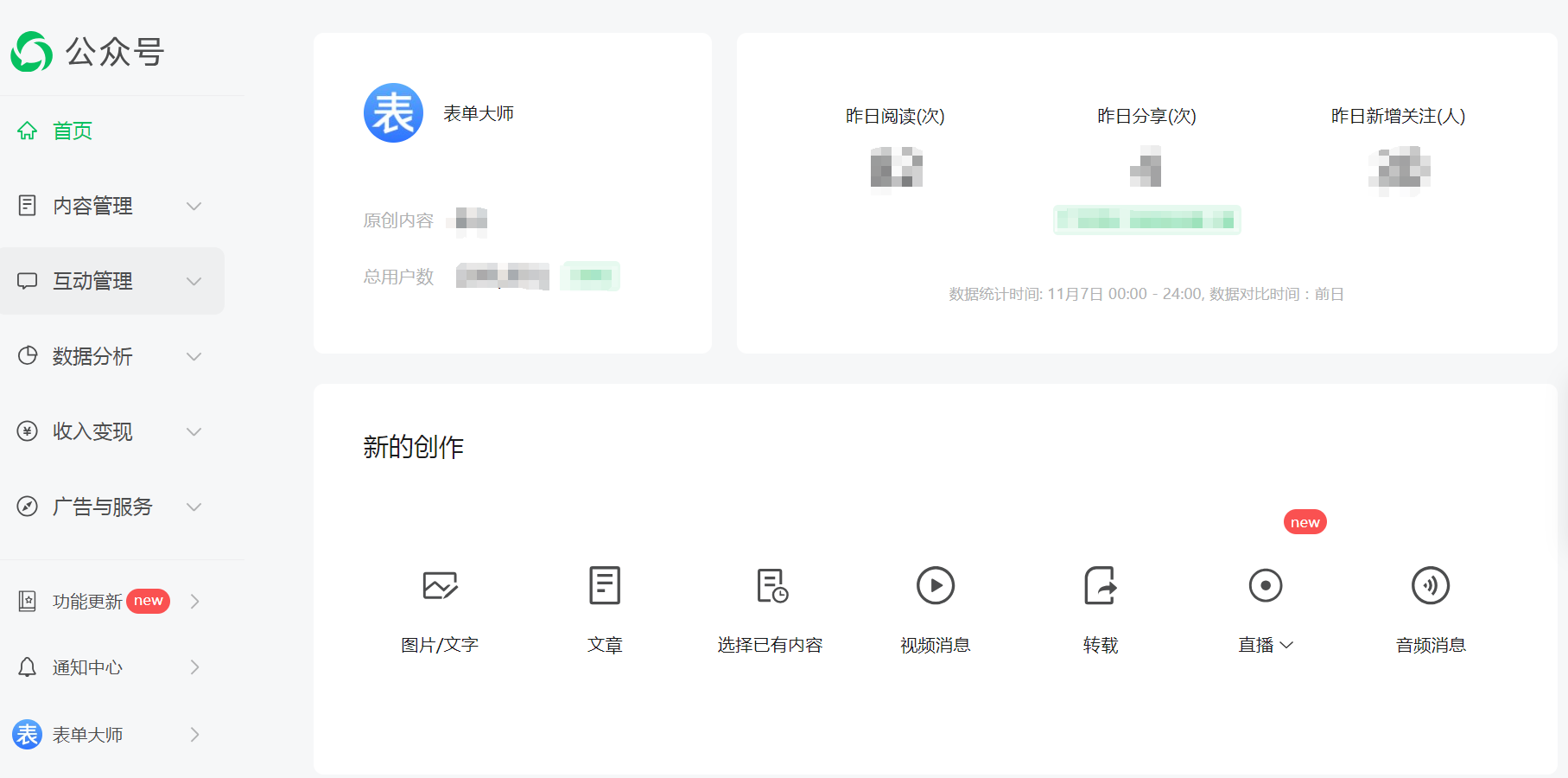The height and width of the screenshot is (778, 1568).
Task: Open the 首页 menu item
Action: click(73, 131)
